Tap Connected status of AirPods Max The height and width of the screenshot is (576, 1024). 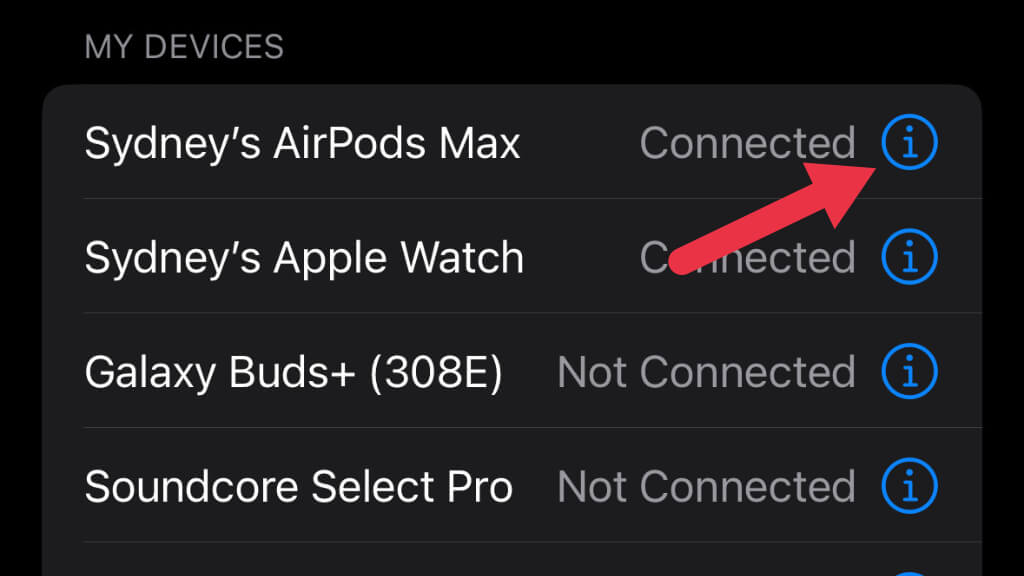point(748,143)
